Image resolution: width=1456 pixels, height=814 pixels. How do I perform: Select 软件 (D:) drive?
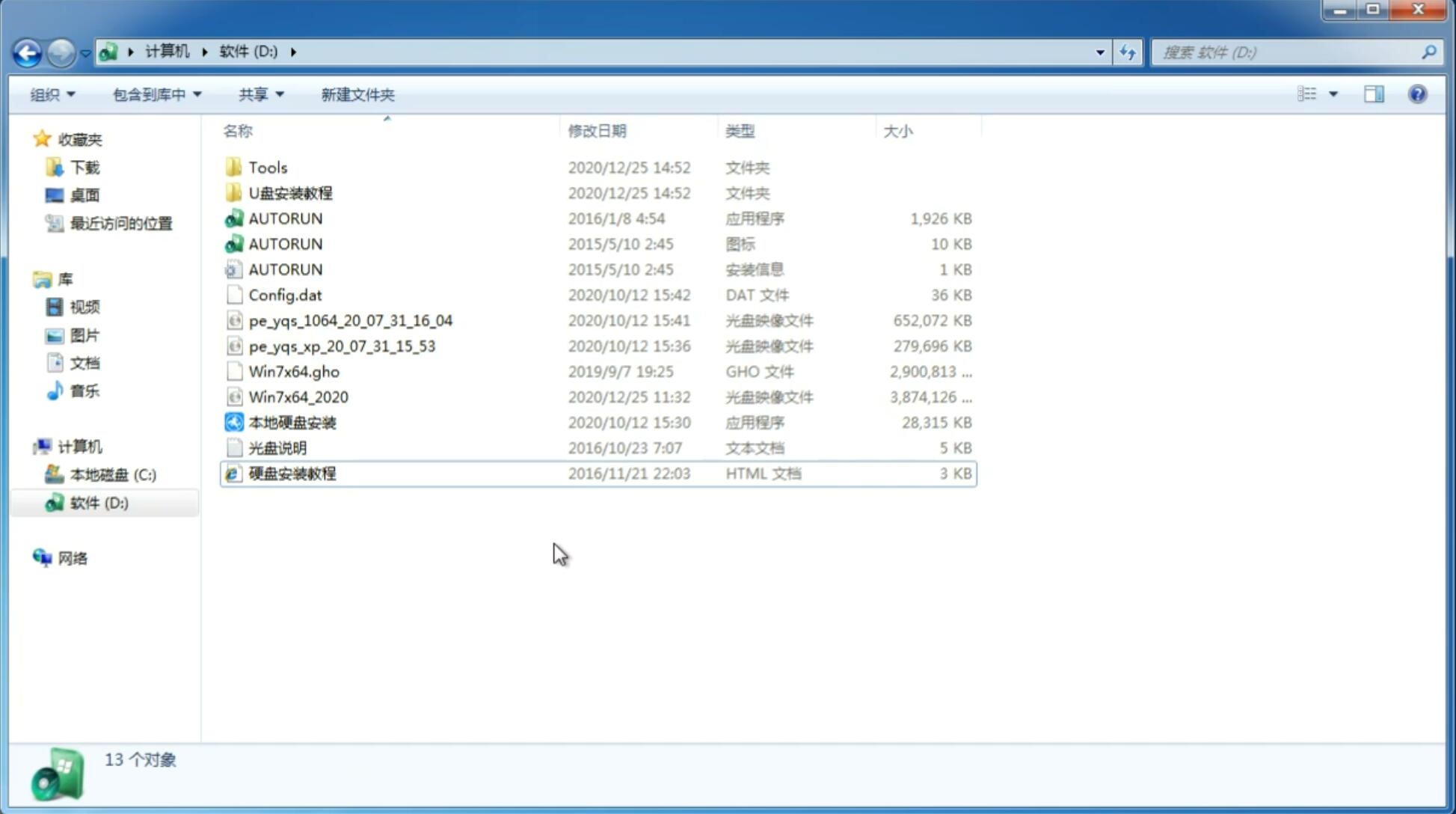(x=100, y=502)
